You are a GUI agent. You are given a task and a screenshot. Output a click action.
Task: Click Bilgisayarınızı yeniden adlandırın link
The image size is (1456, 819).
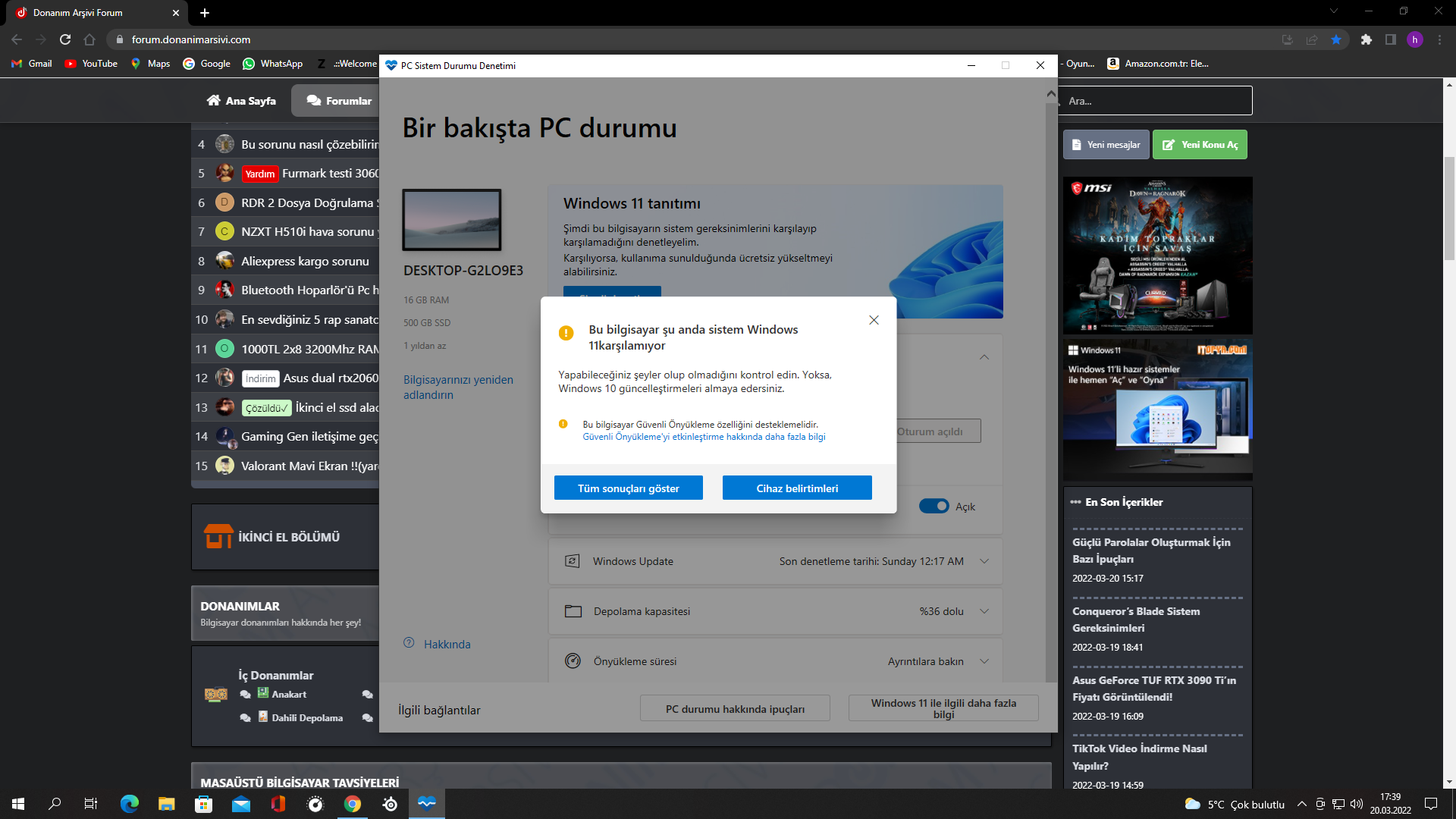click(458, 388)
